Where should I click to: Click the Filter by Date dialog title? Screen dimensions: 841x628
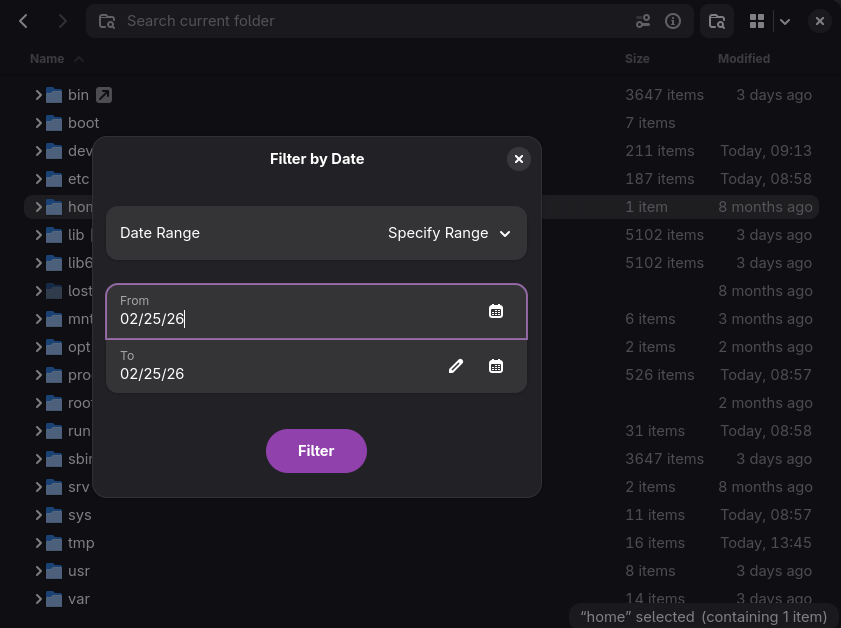coord(316,159)
